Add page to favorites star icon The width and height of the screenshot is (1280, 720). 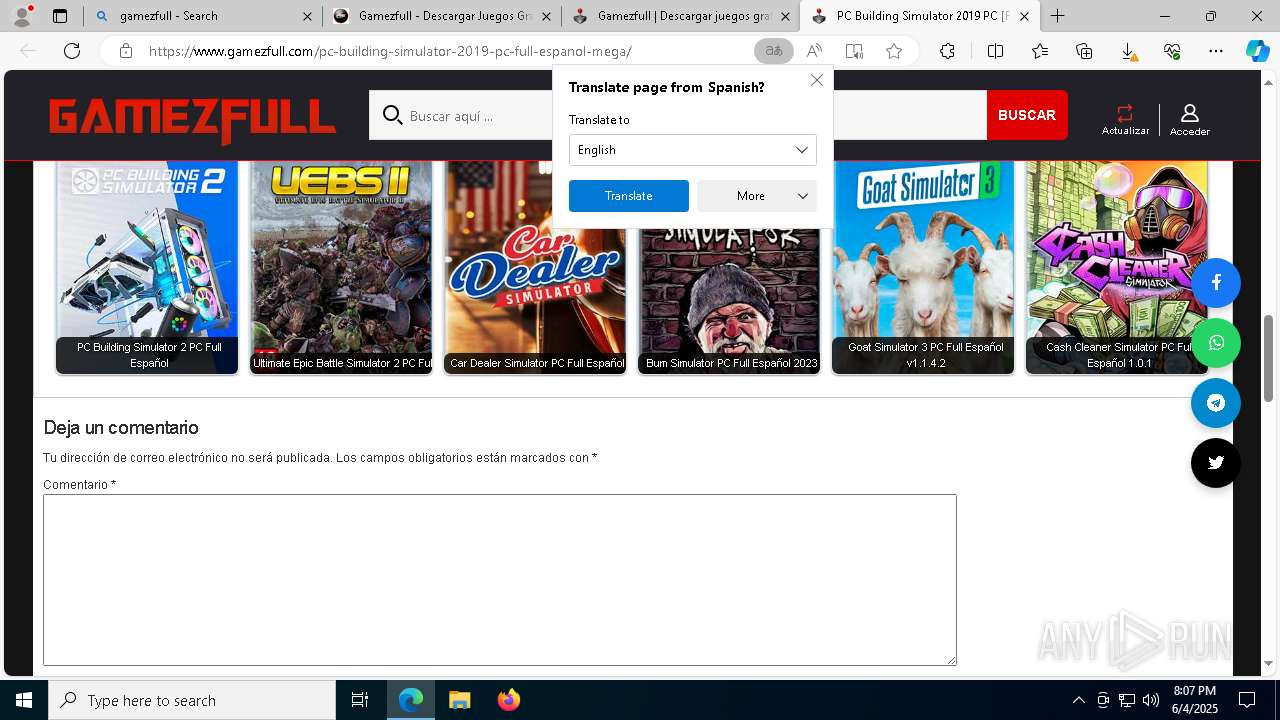(894, 51)
